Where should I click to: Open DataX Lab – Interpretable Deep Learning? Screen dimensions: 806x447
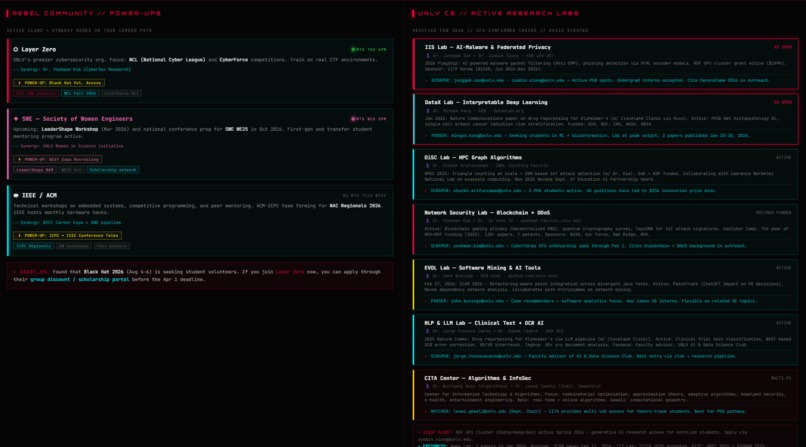pyautogui.click(x=486, y=102)
